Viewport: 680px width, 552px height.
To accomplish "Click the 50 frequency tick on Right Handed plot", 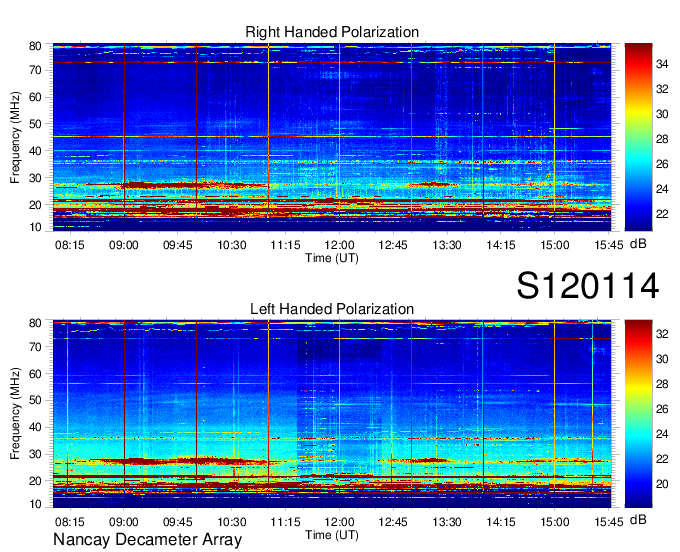I will (x=35, y=124).
